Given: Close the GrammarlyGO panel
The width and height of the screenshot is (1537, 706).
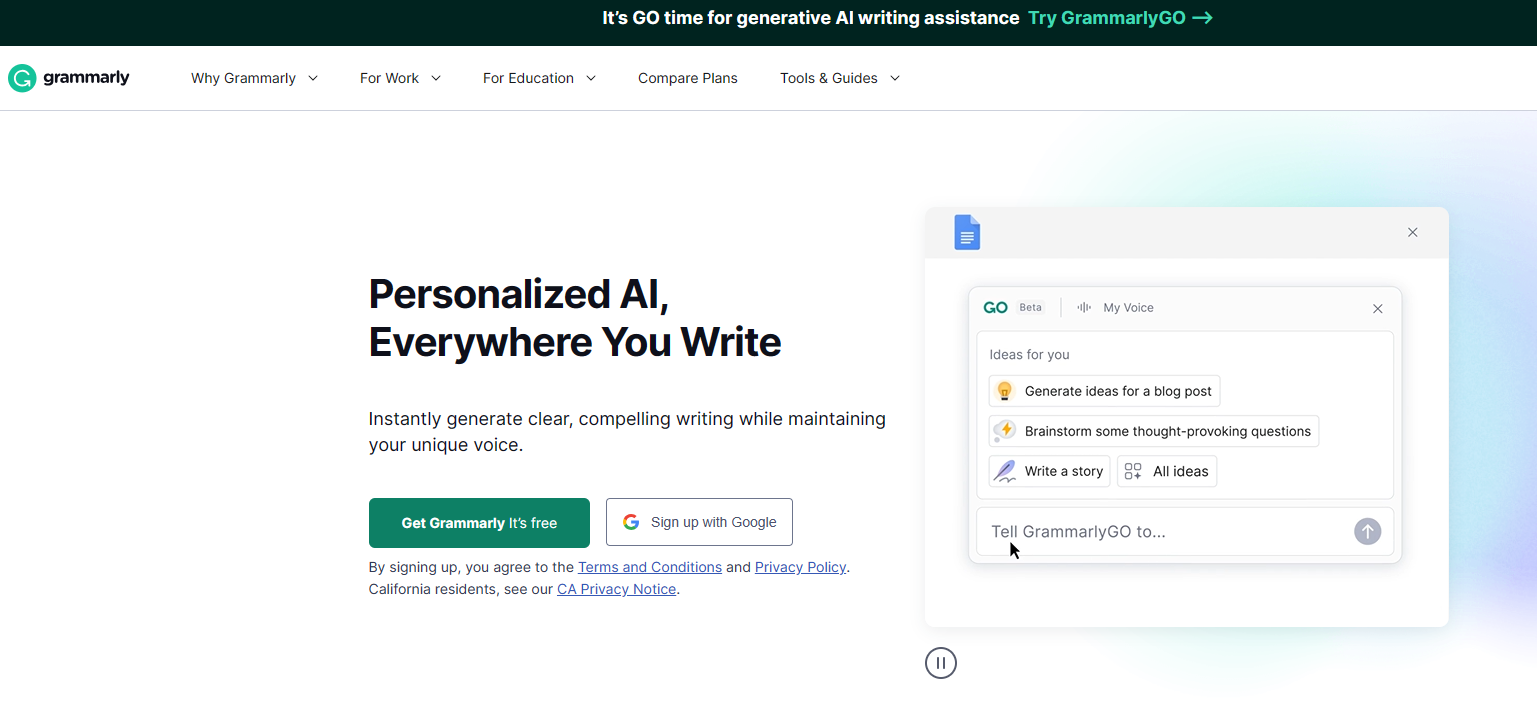Looking at the screenshot, I should coord(1378,309).
